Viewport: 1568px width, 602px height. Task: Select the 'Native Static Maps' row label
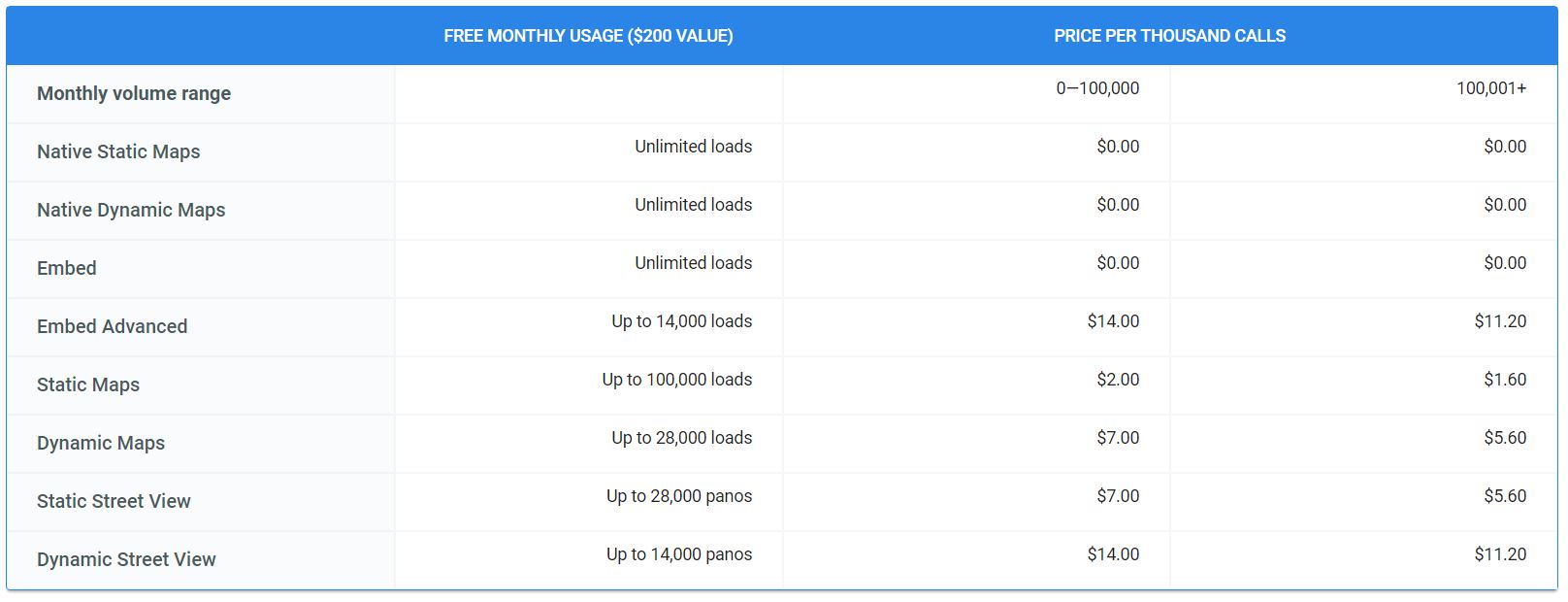click(118, 152)
